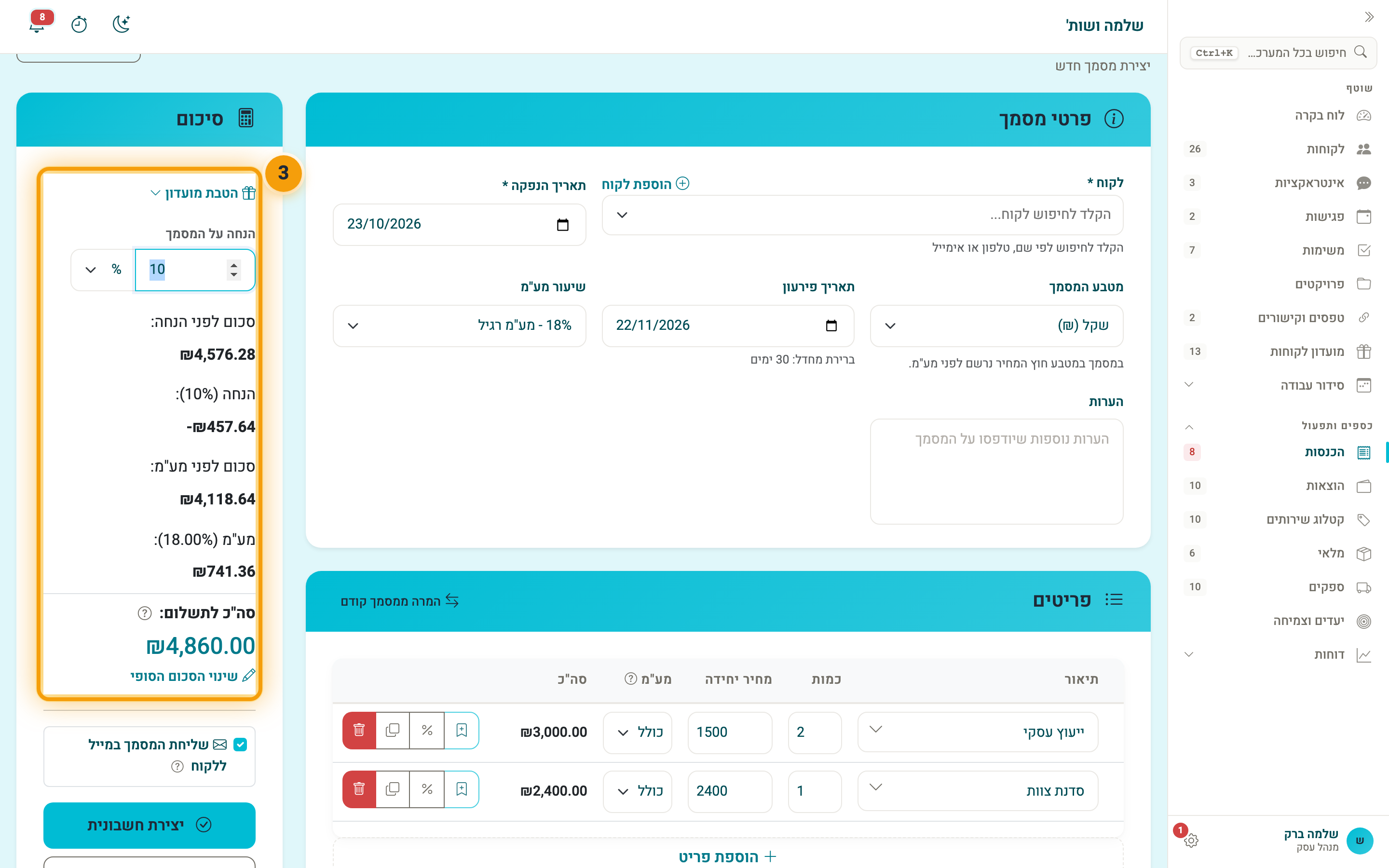Toggle dark mode moon icon
The width and height of the screenshot is (1389, 868).
(x=121, y=24)
